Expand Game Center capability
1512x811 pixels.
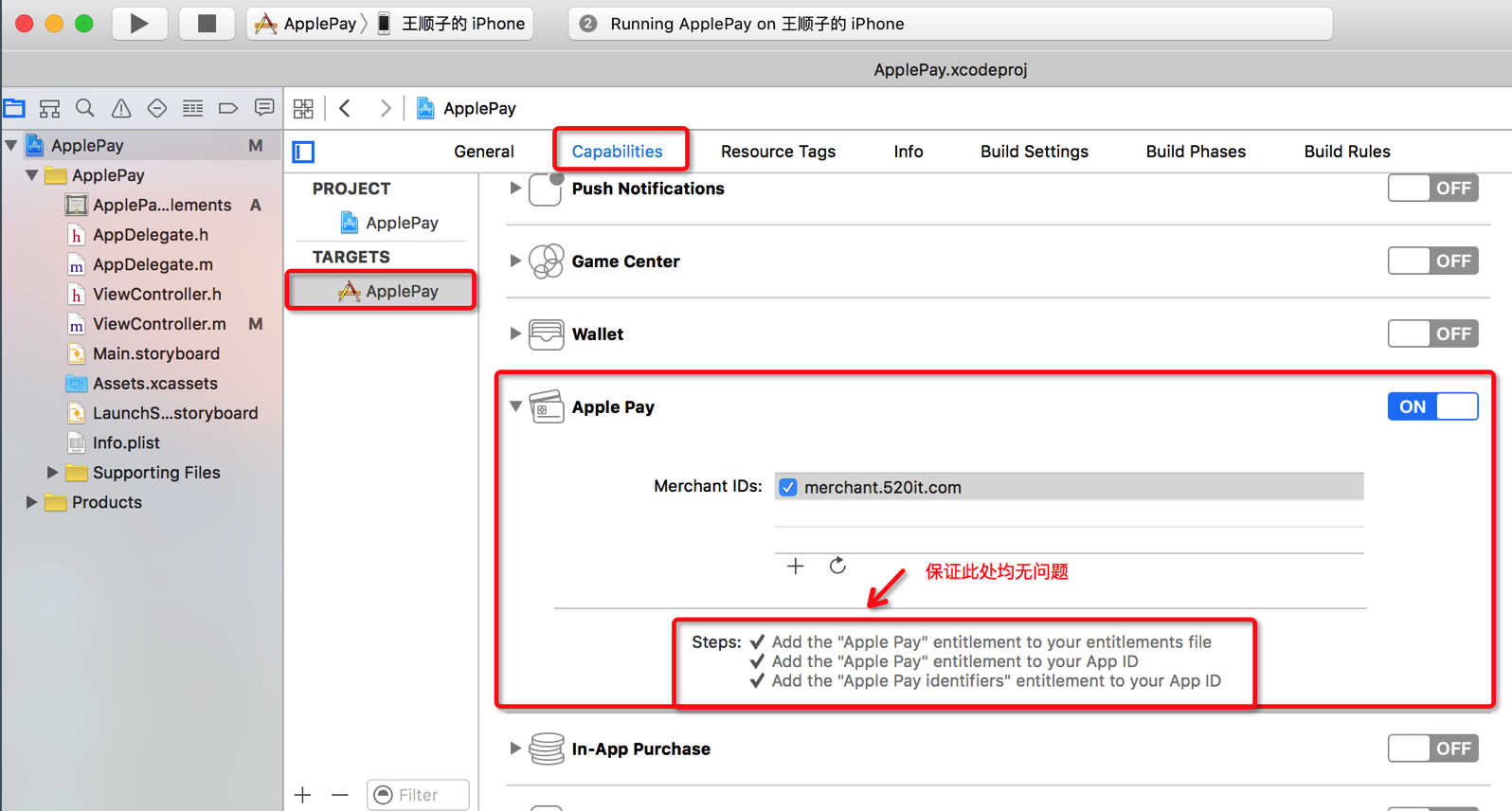click(x=515, y=261)
